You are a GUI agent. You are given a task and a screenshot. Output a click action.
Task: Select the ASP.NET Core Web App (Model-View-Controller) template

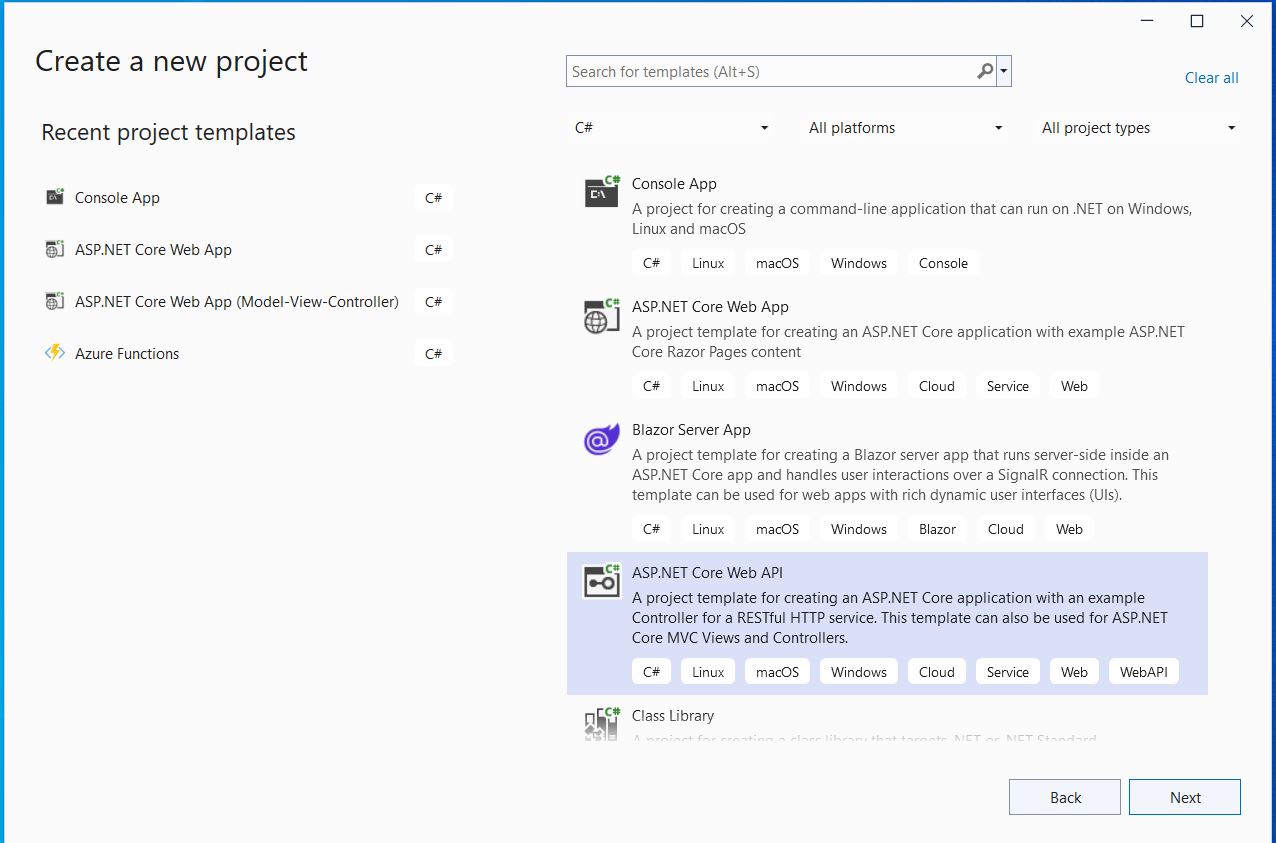point(236,301)
